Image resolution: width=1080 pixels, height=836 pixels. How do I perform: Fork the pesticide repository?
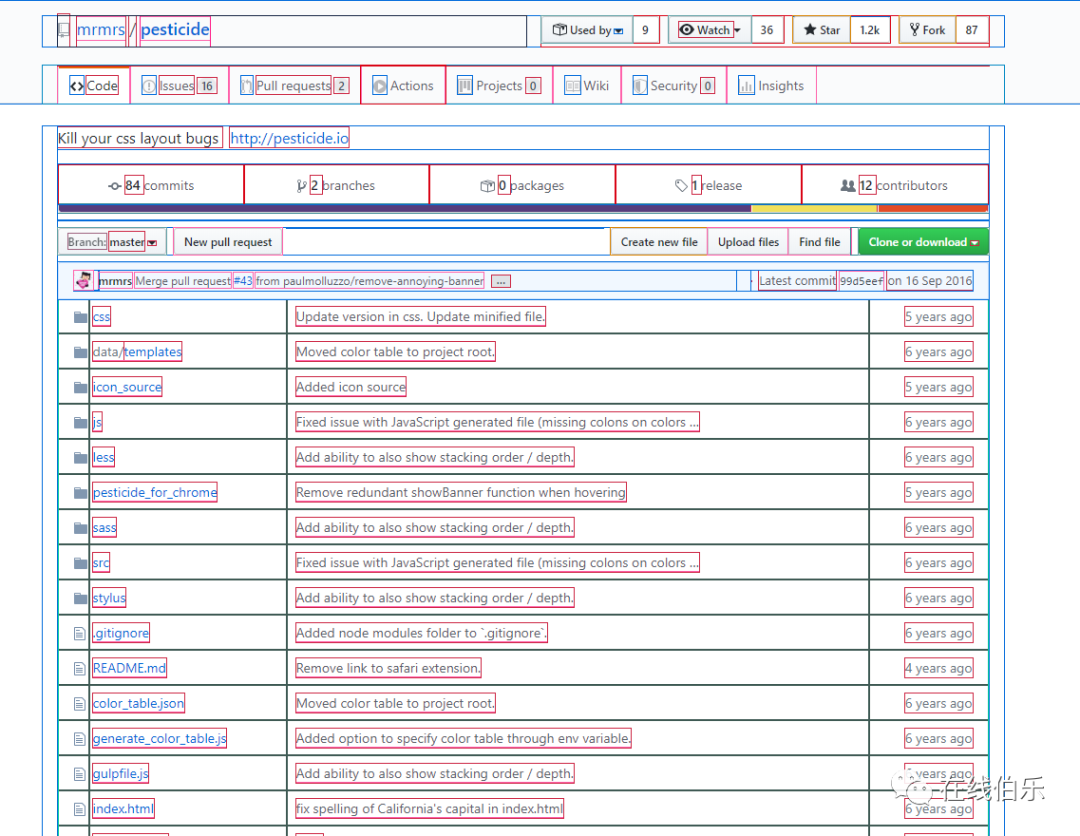pyautogui.click(x=927, y=30)
